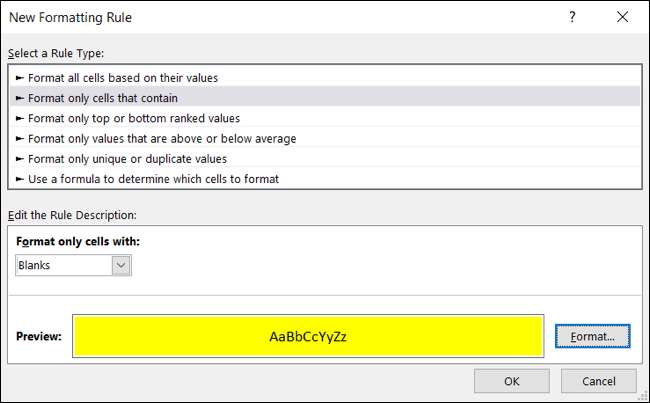This screenshot has height=403, width=650.
Task: Click the arrow bullet beside 'Format all cells'
Action: 20,77
